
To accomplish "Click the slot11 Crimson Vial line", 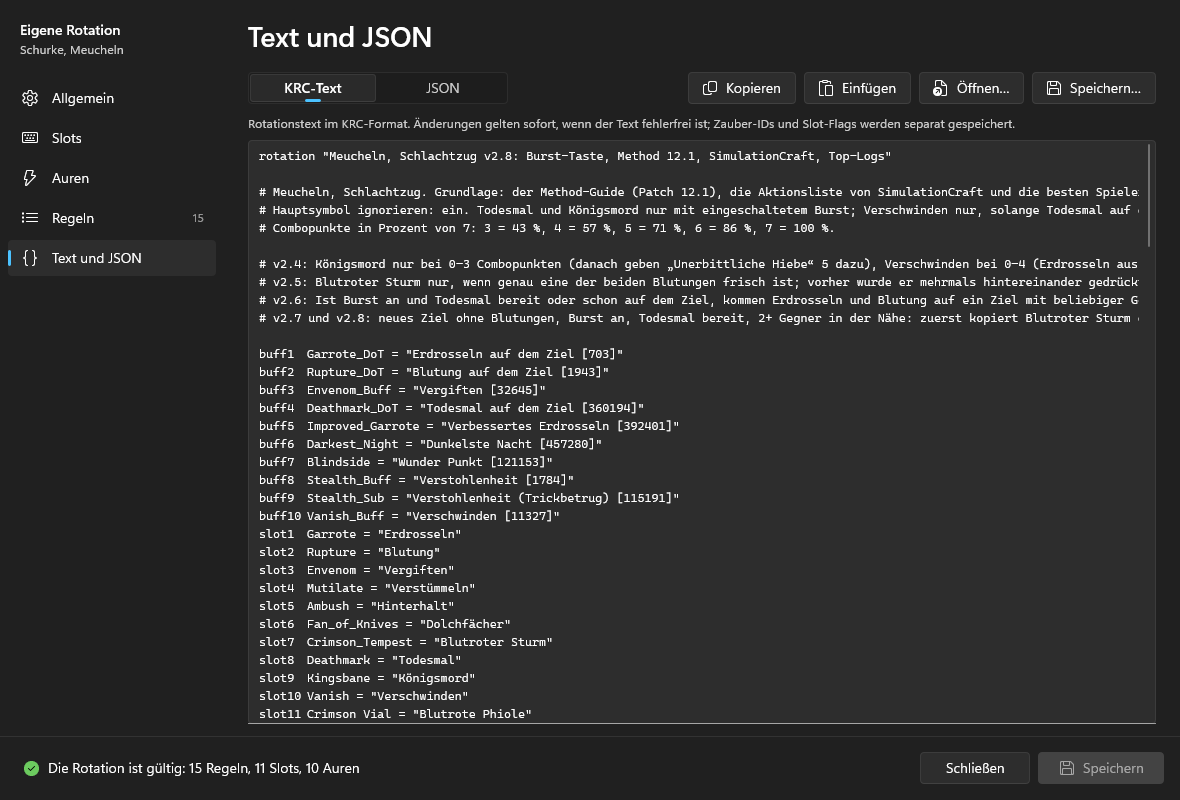I will [395, 713].
